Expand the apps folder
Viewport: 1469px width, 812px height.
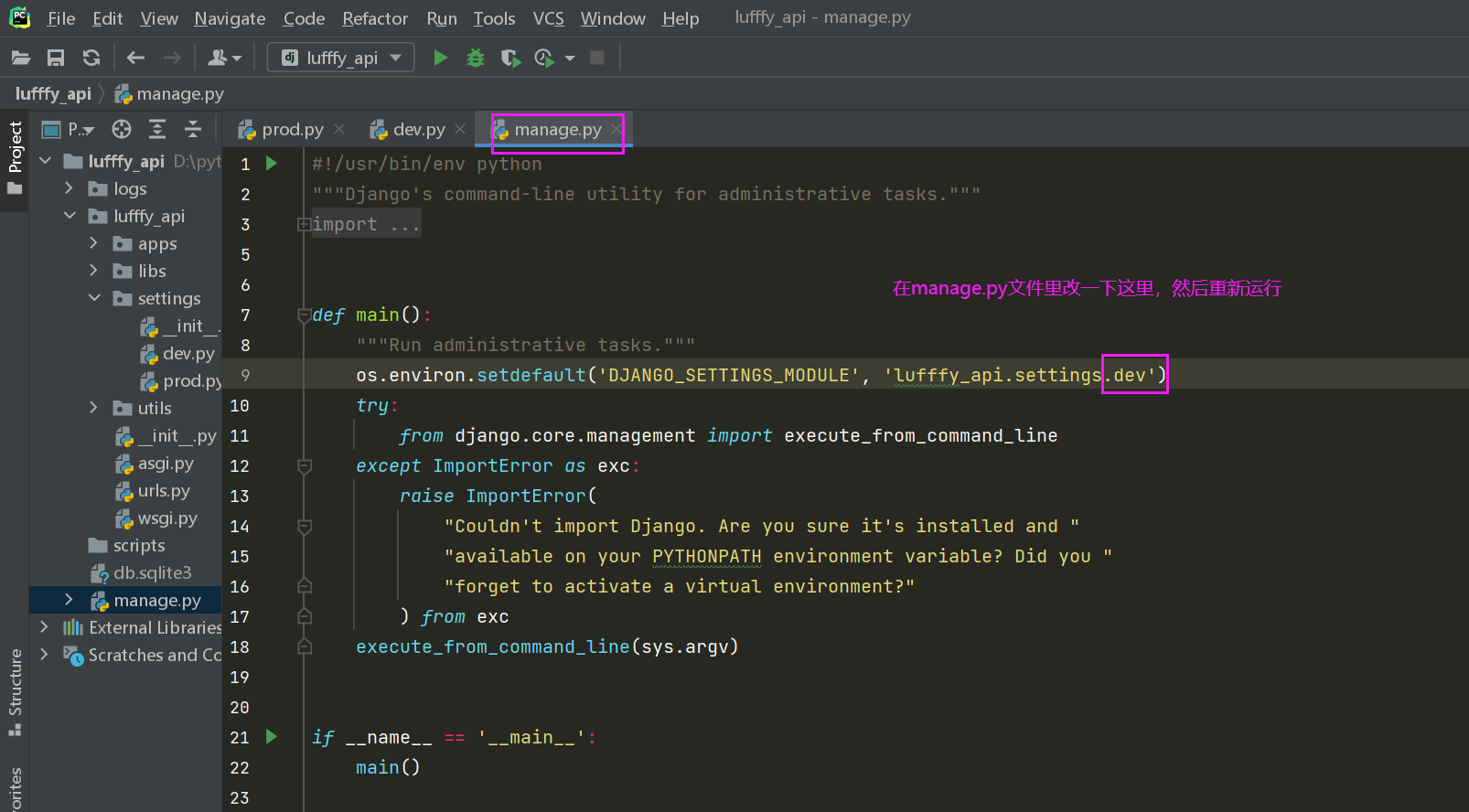(x=94, y=243)
